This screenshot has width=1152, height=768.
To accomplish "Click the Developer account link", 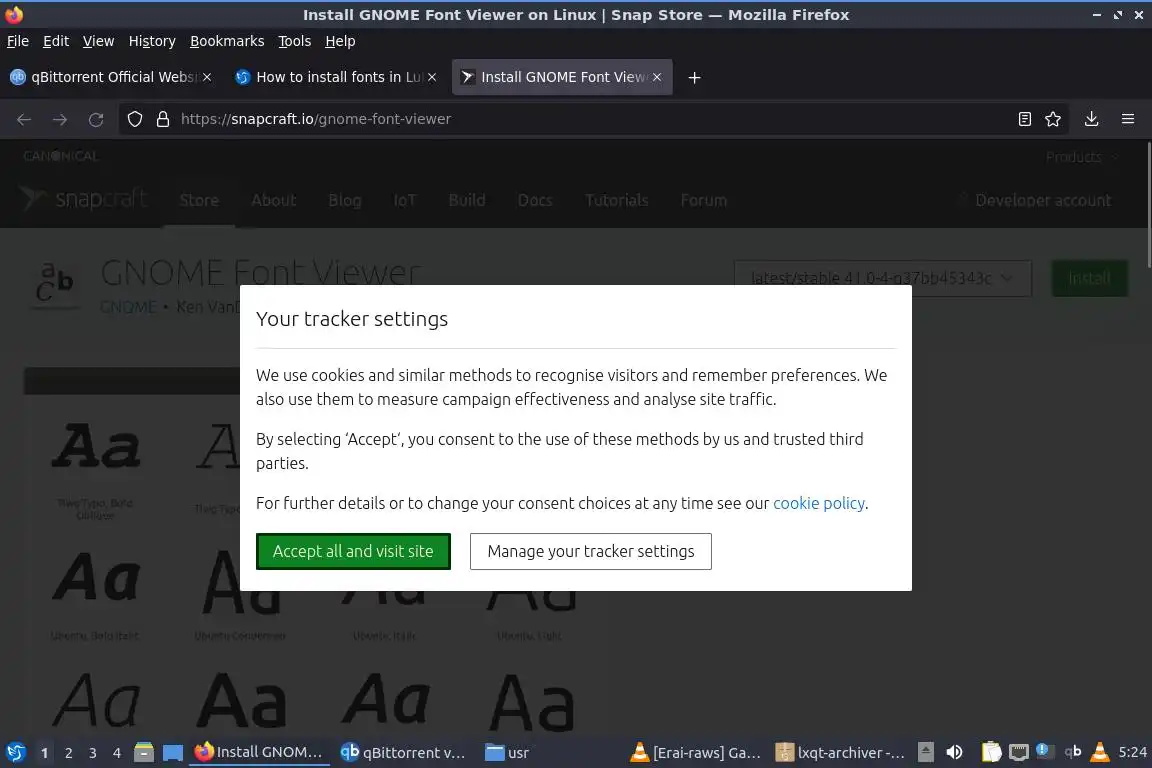I will click(x=1043, y=201).
